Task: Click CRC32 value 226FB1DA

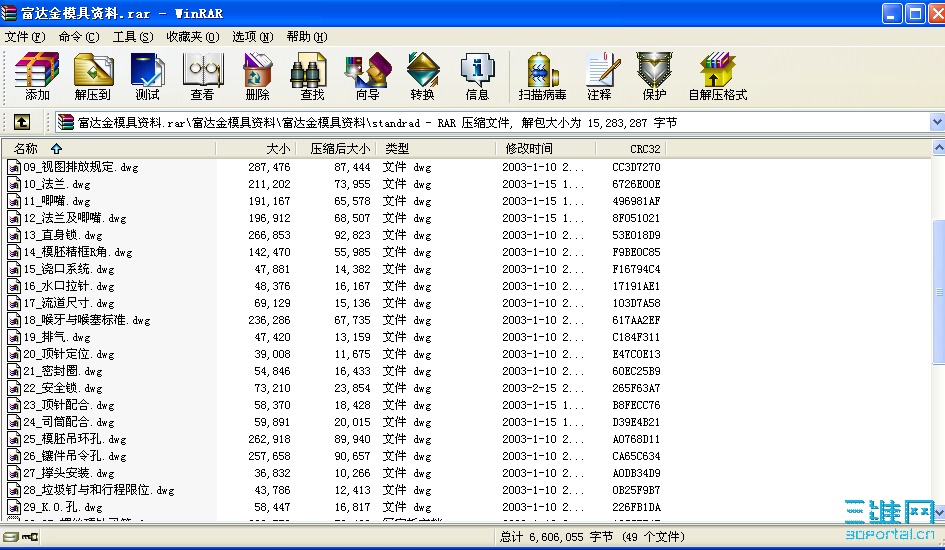Action: click(x=636, y=507)
